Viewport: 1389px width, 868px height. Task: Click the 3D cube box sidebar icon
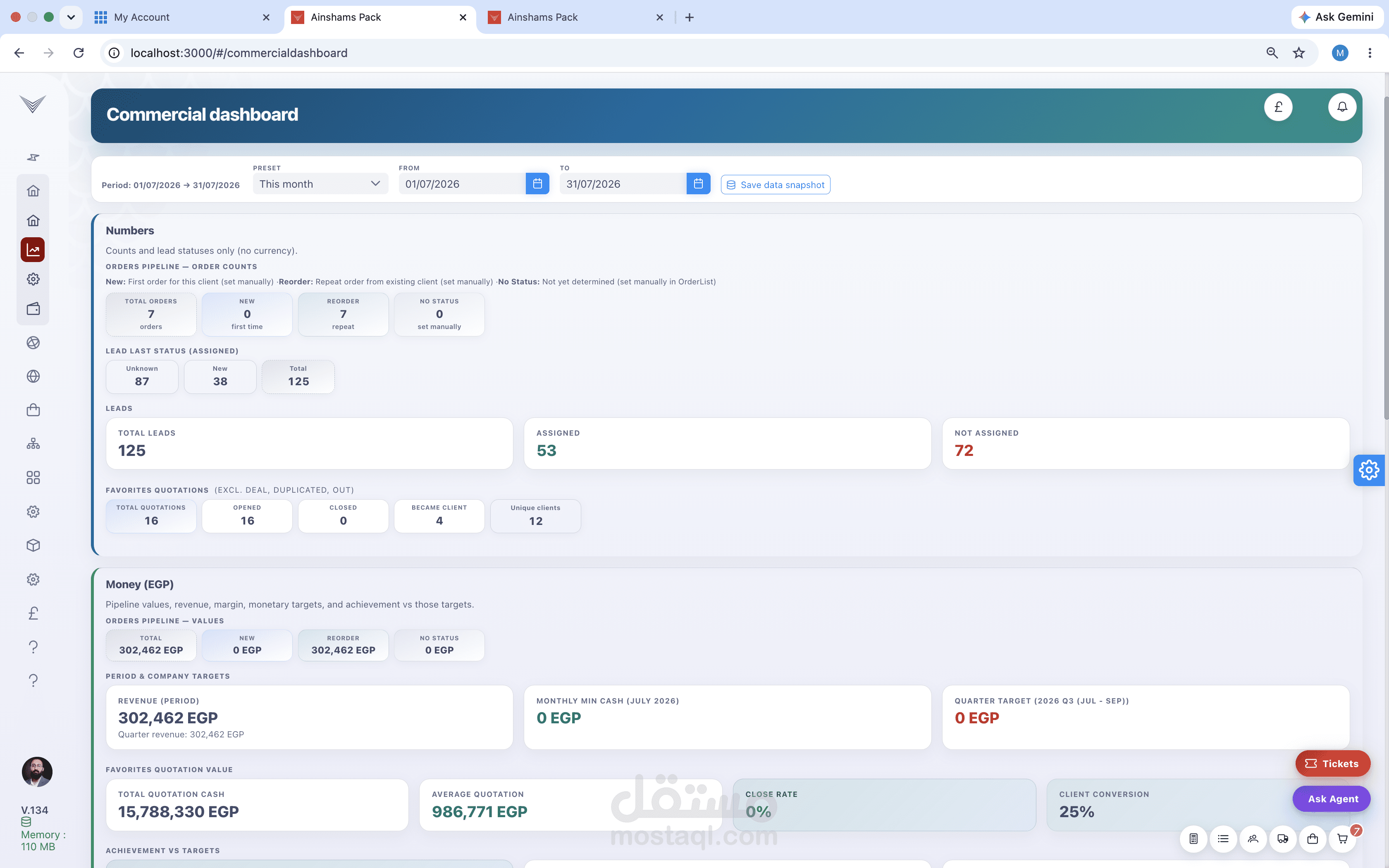tap(33, 545)
